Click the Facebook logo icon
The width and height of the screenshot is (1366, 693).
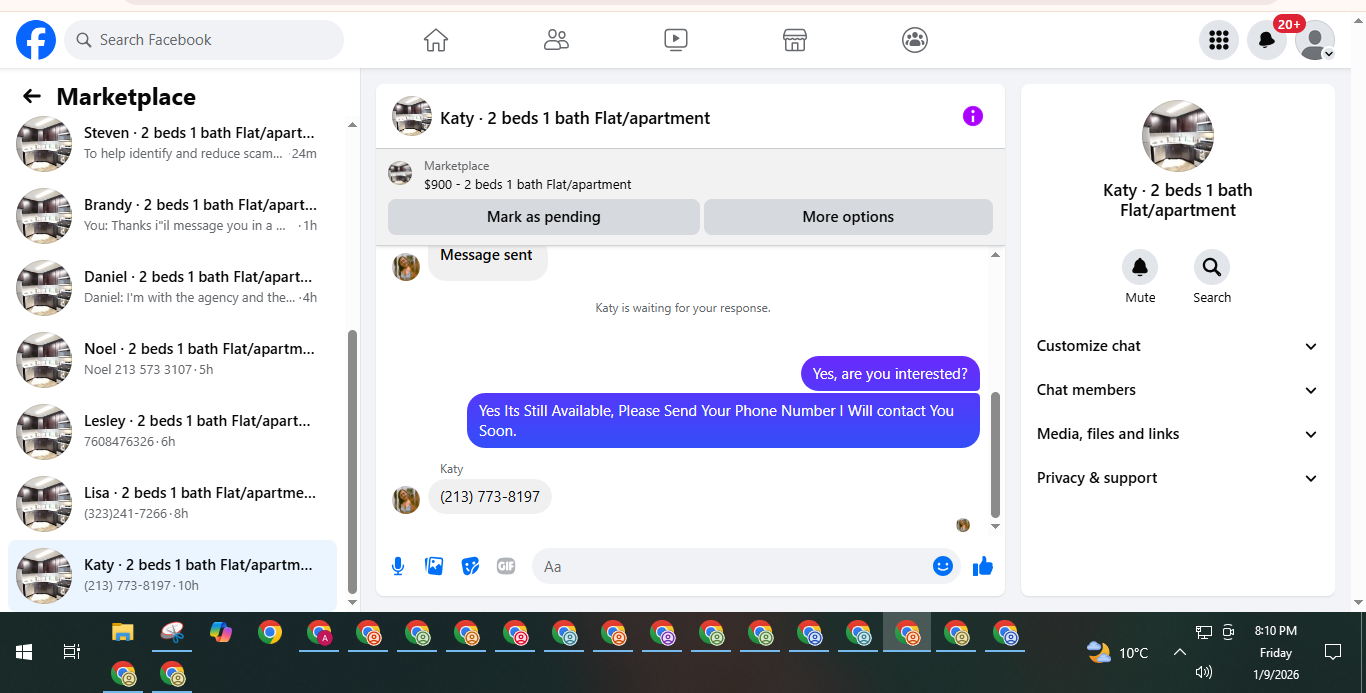click(36, 40)
